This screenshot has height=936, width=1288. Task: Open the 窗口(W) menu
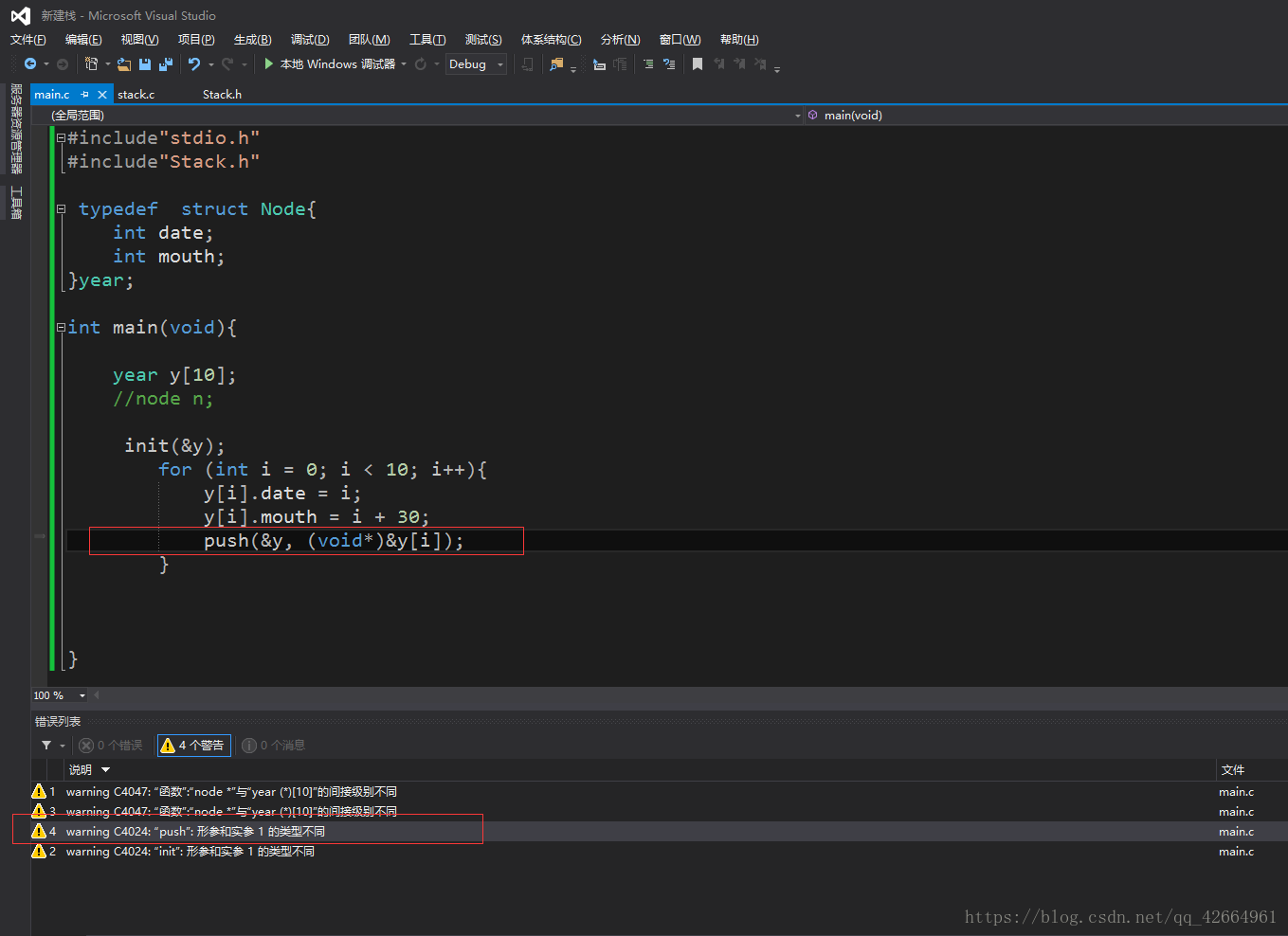pyautogui.click(x=680, y=39)
